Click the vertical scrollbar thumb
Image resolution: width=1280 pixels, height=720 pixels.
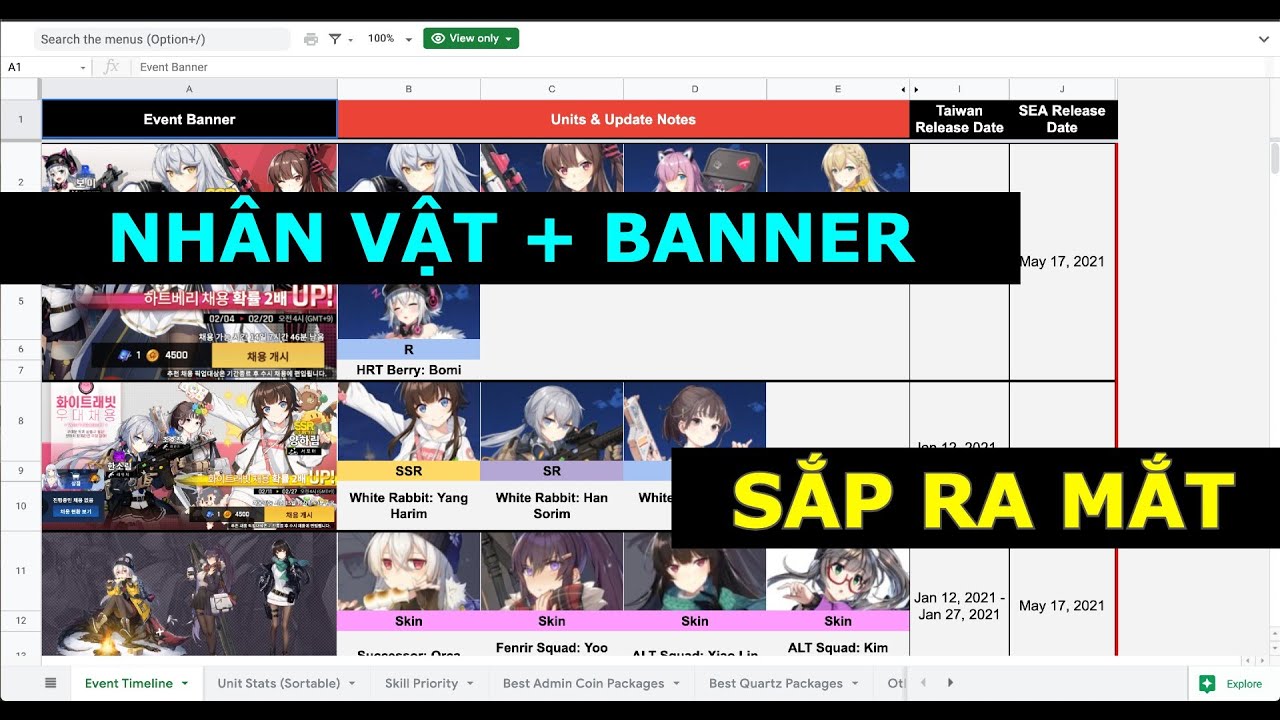1274,158
